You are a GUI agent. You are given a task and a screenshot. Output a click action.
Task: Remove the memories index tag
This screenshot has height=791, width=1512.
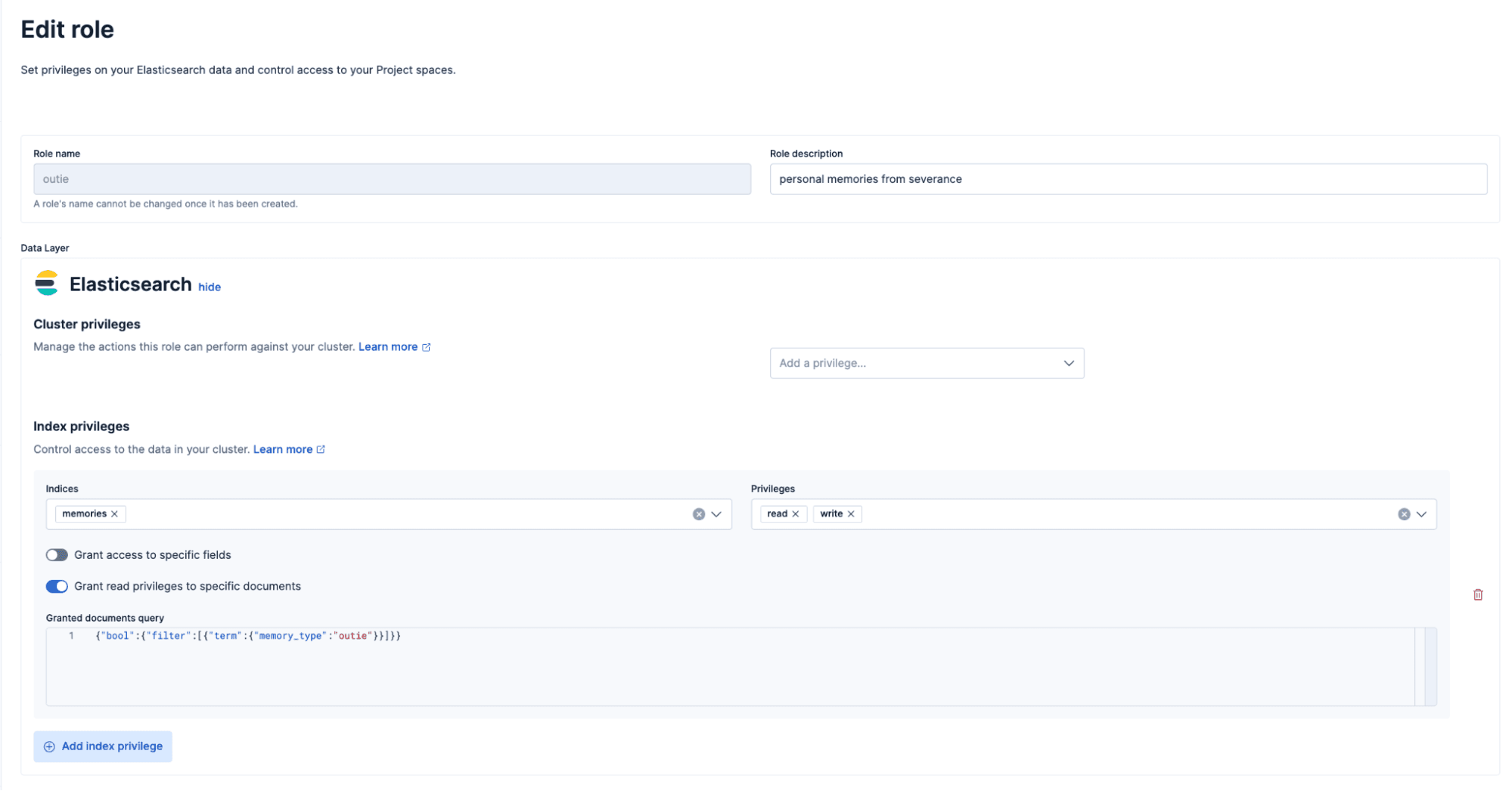115,513
